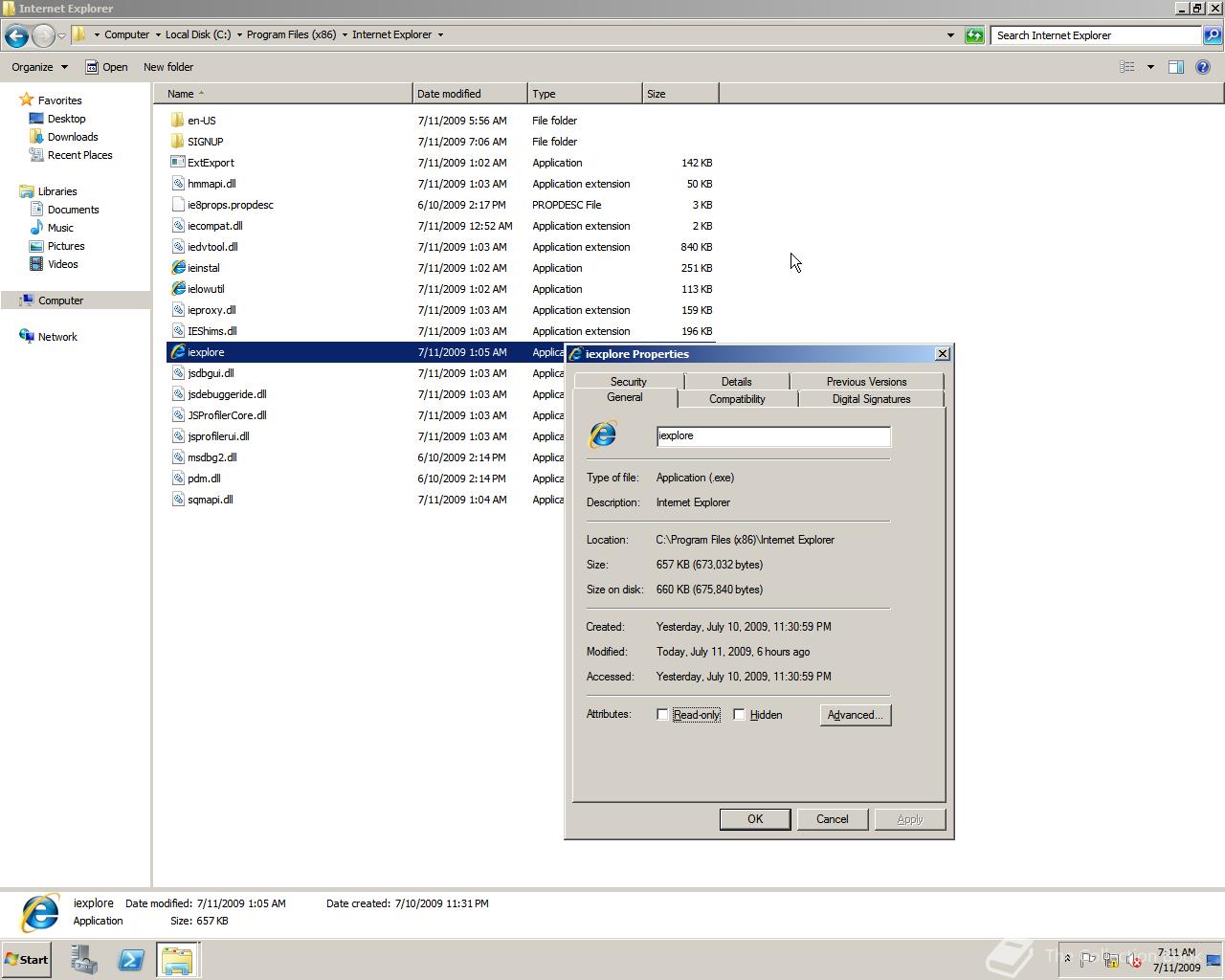Expand the view options dropdown arrow
Image resolution: width=1225 pixels, height=980 pixels.
click(1150, 67)
